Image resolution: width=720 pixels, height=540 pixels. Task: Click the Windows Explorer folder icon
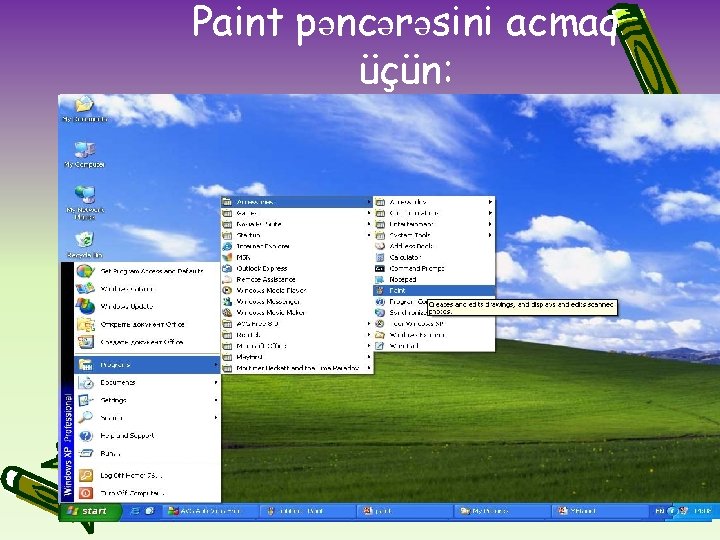(380, 335)
